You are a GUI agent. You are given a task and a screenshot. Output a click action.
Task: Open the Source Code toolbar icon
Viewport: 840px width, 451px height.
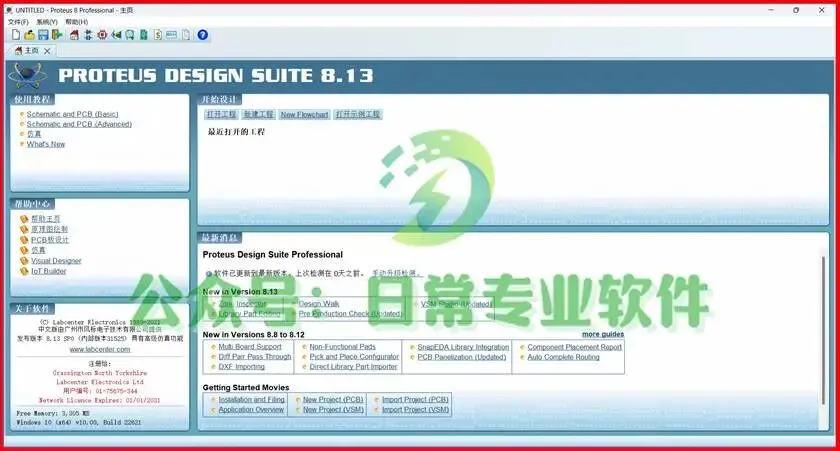(x=171, y=35)
